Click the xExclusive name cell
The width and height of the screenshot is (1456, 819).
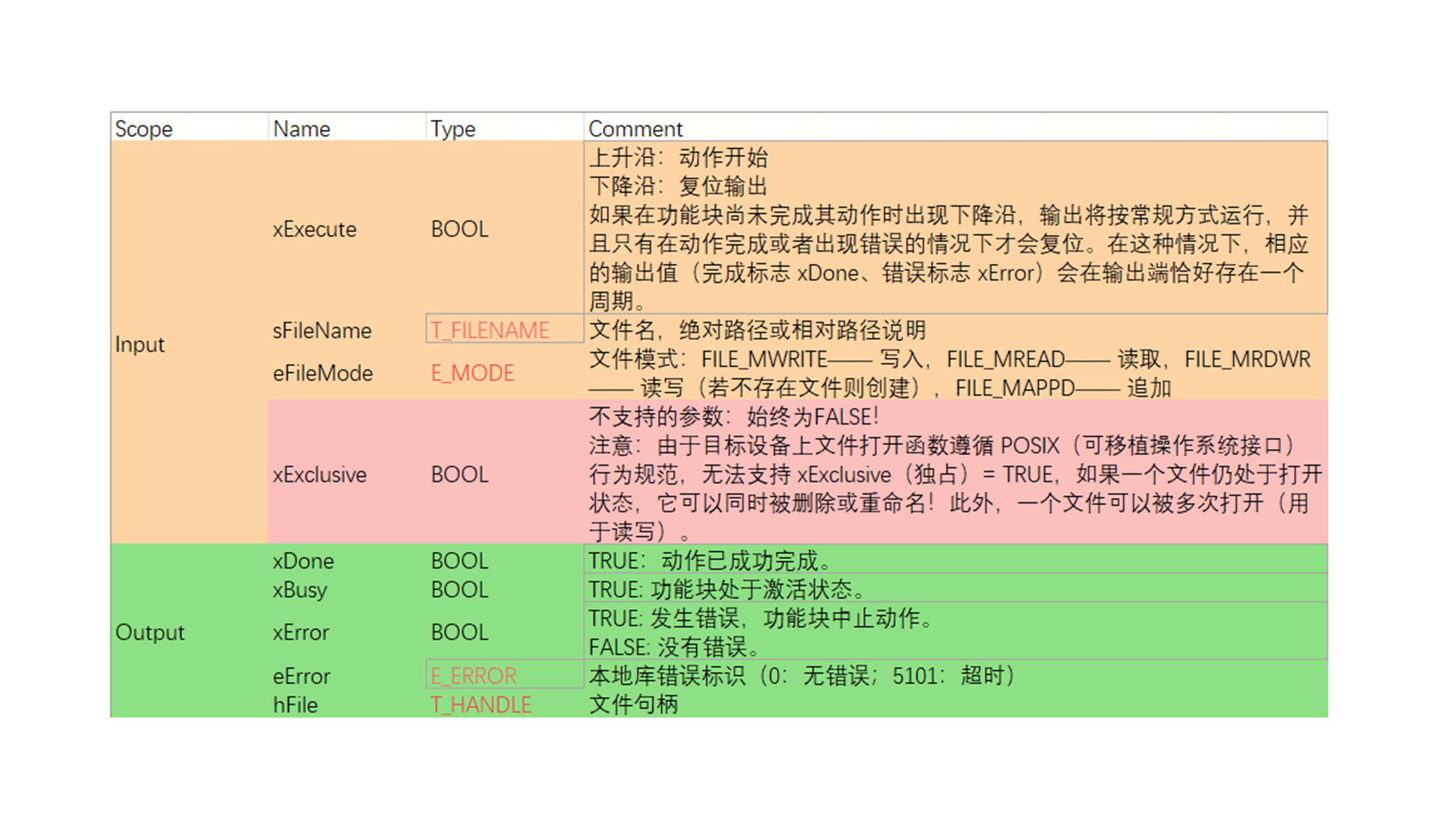[x=320, y=475]
